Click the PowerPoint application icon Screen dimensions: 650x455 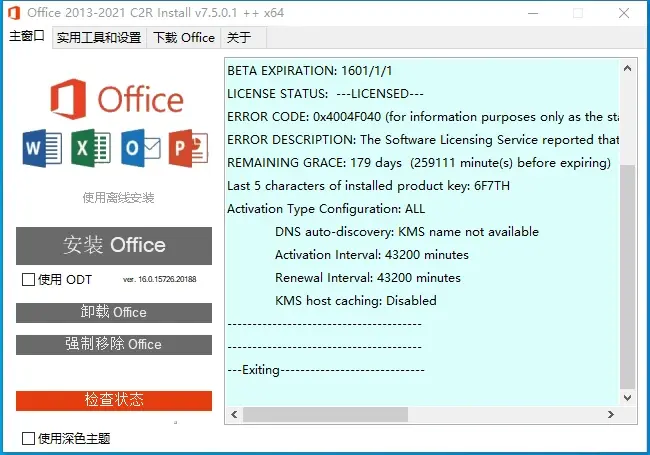tap(188, 148)
